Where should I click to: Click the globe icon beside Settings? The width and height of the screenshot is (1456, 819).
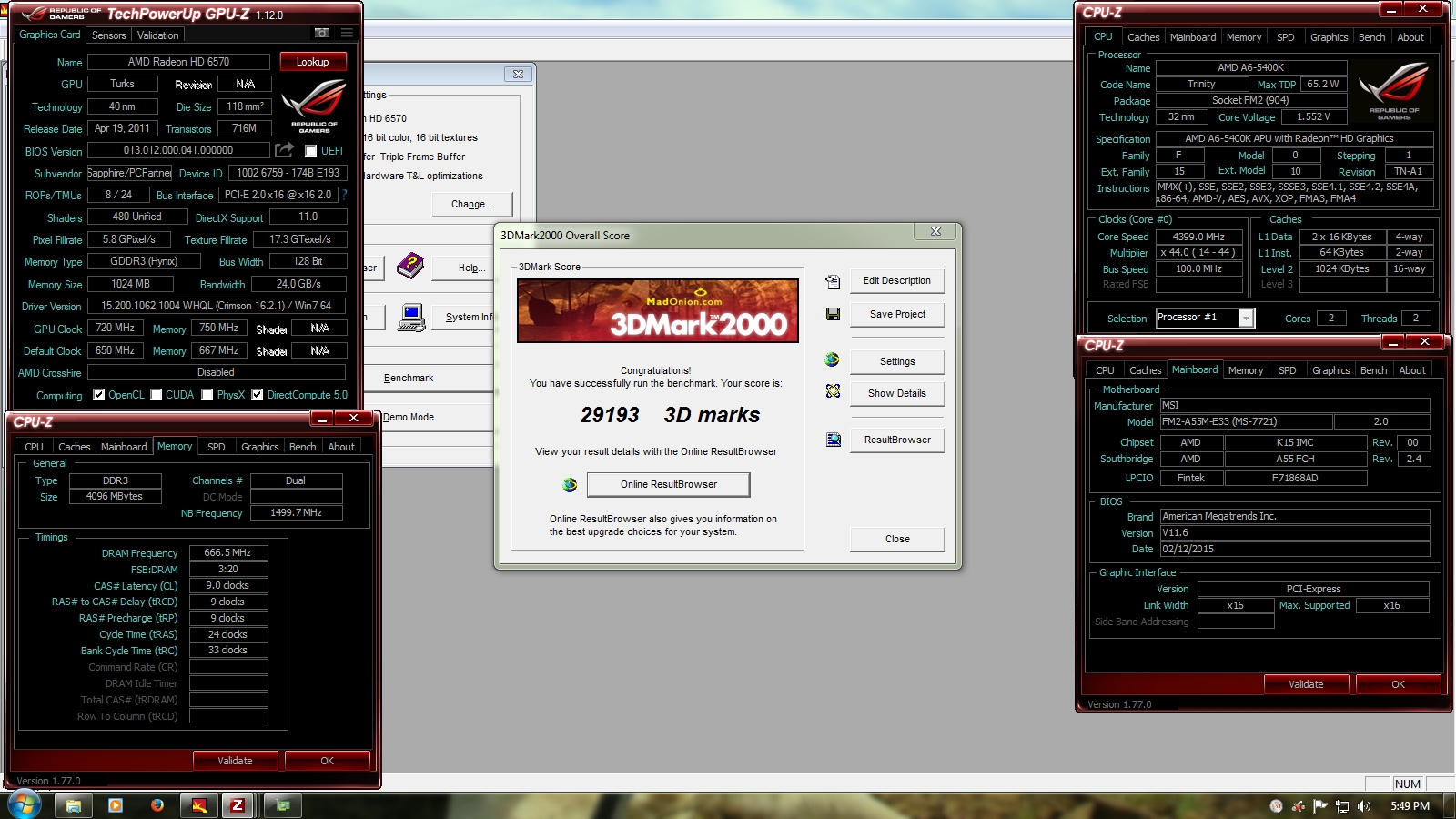pyautogui.click(x=832, y=360)
